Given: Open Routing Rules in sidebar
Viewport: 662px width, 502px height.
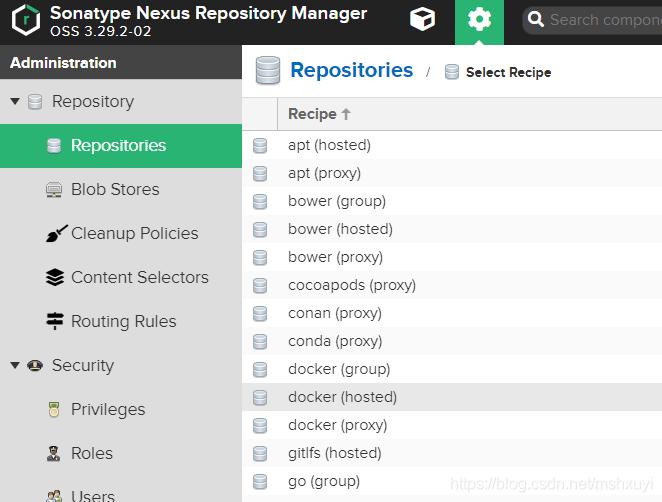Looking at the screenshot, I should [121, 321].
